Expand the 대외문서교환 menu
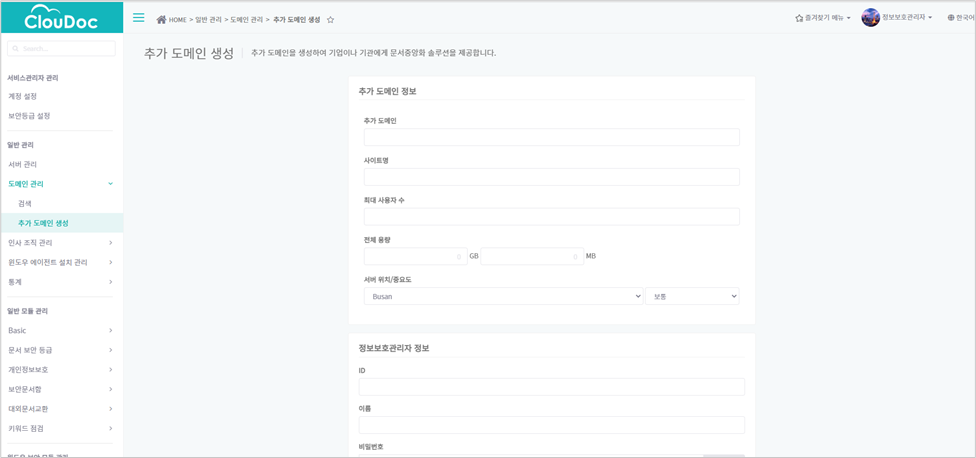976x458 pixels. [61, 409]
